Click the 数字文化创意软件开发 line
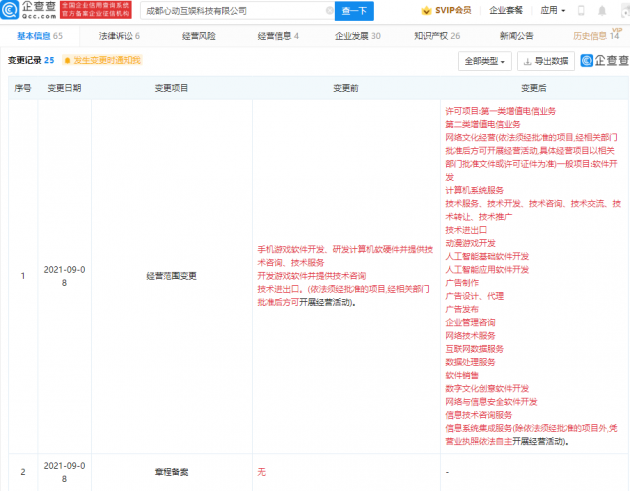The height and width of the screenshot is (491, 630). click(487, 389)
